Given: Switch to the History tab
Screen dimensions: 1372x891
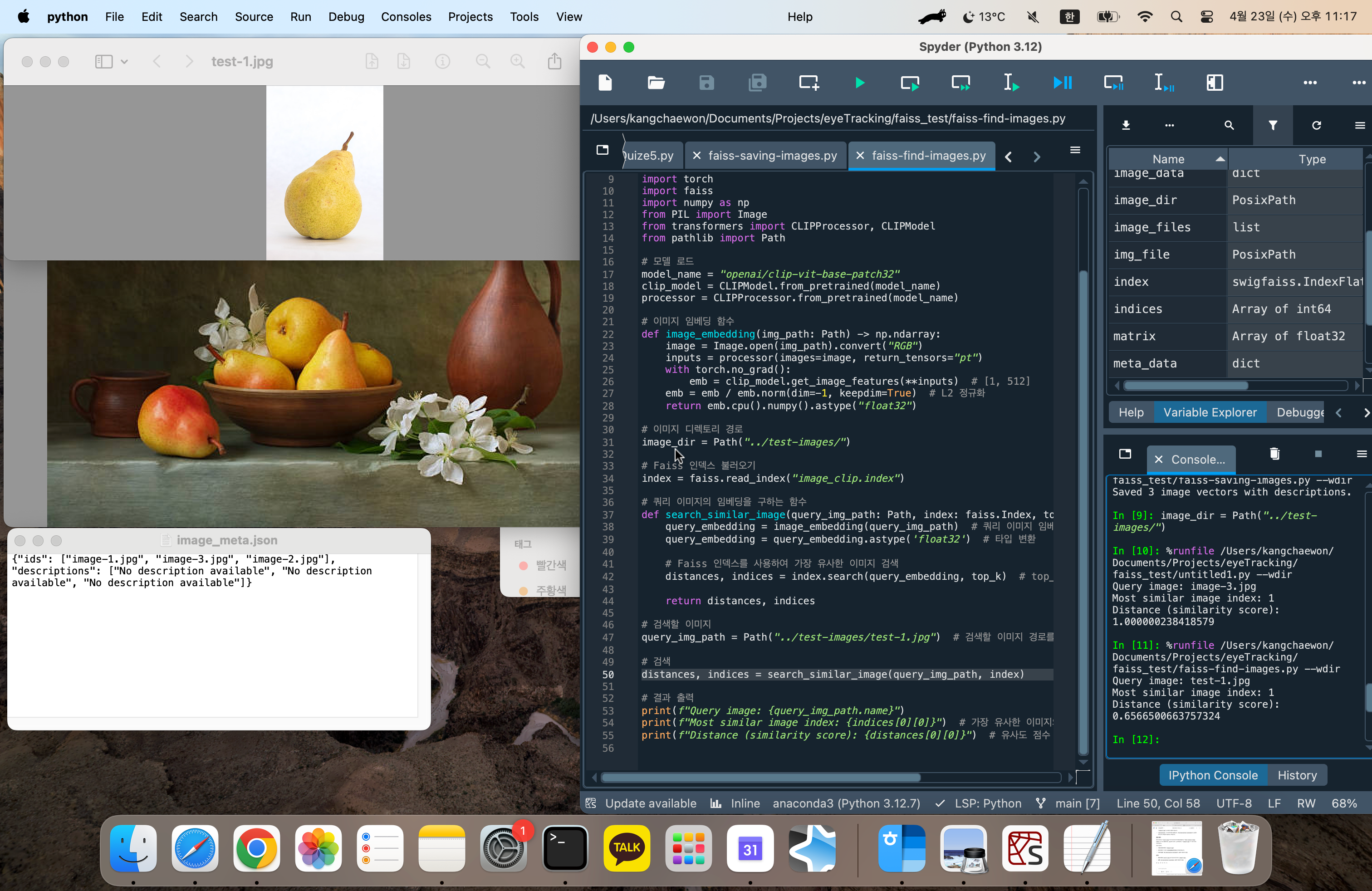Looking at the screenshot, I should 1297,775.
